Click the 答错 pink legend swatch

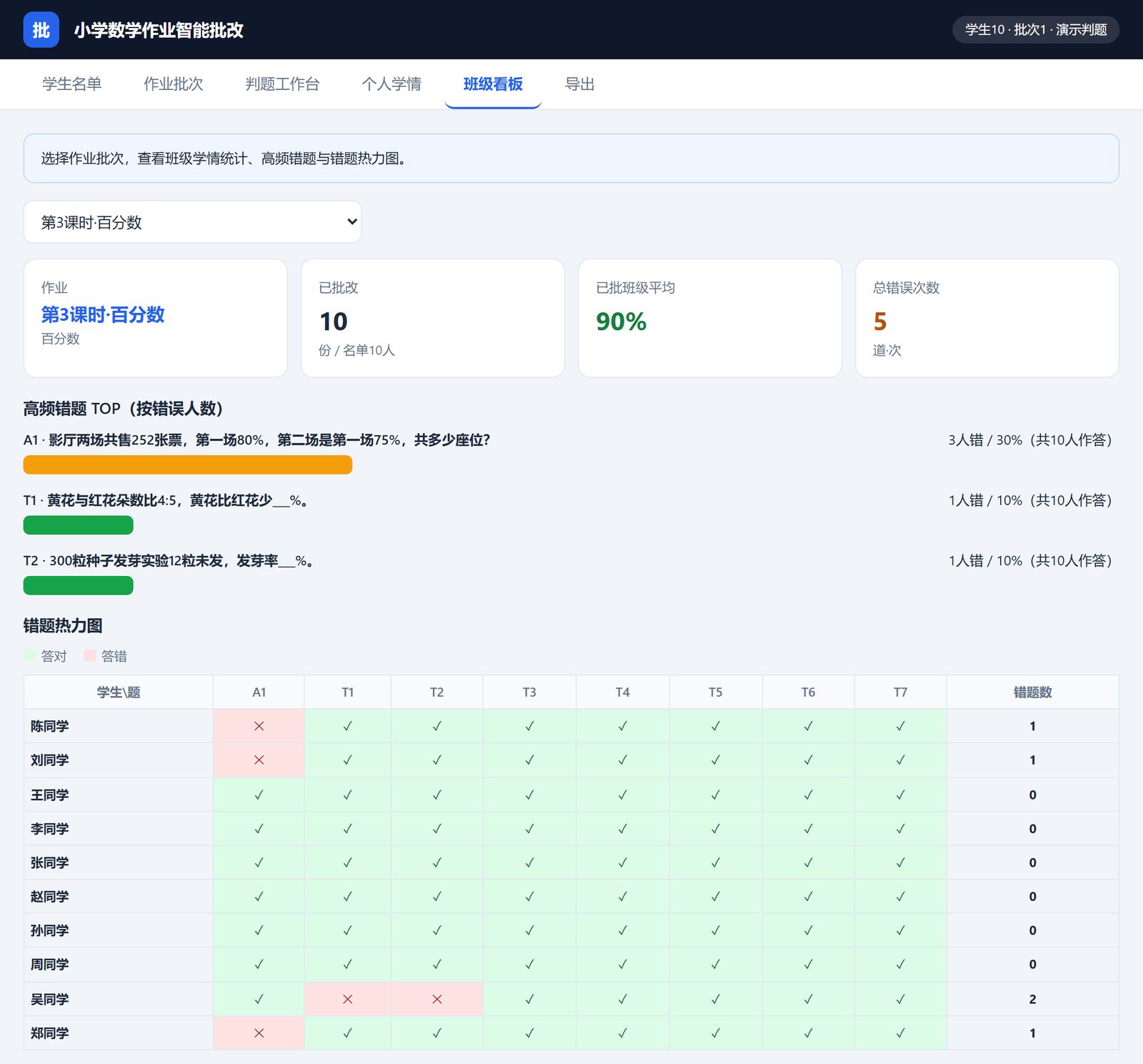pyautogui.click(x=89, y=655)
